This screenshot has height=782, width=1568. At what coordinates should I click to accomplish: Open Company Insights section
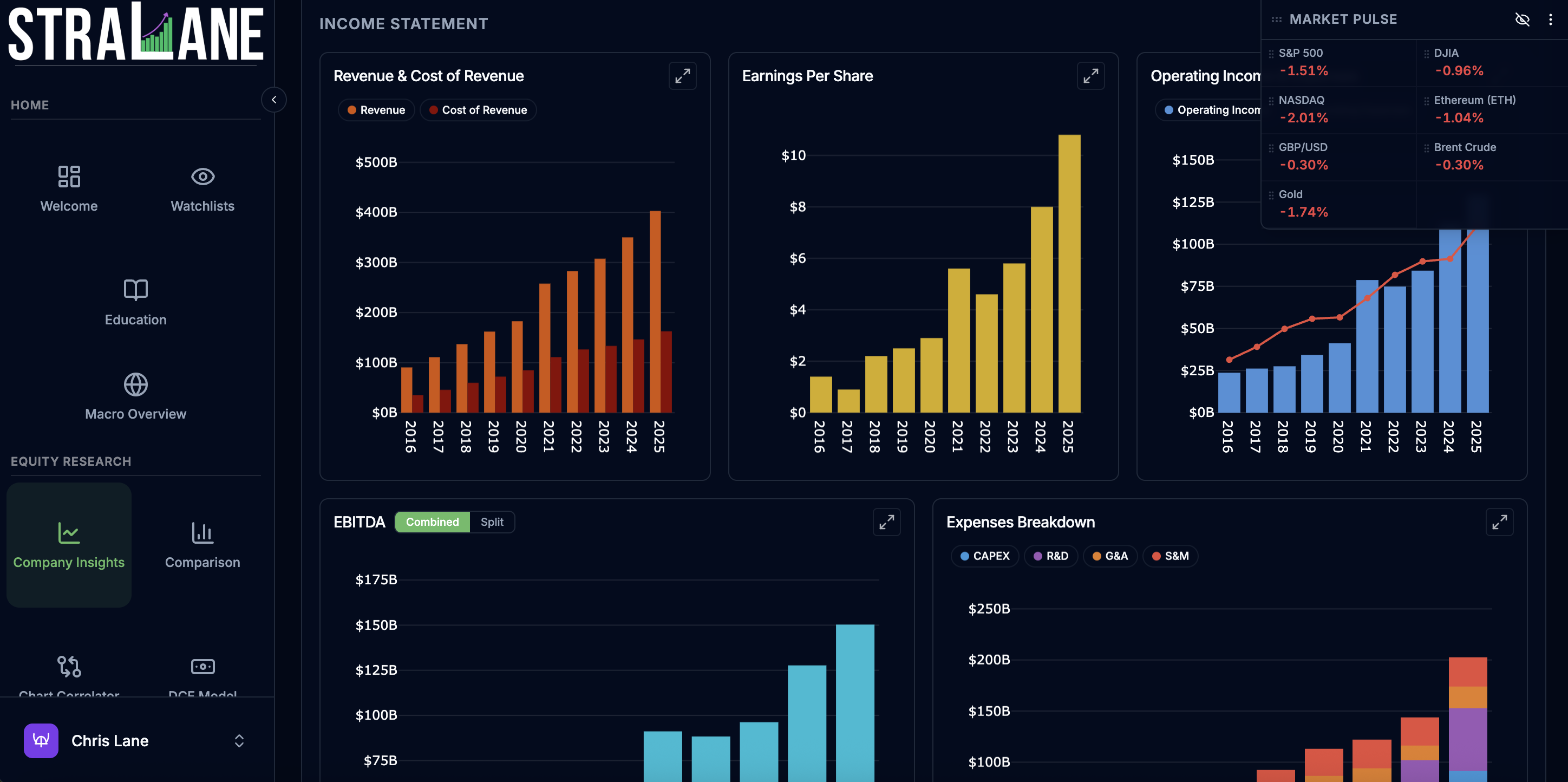[x=69, y=544]
